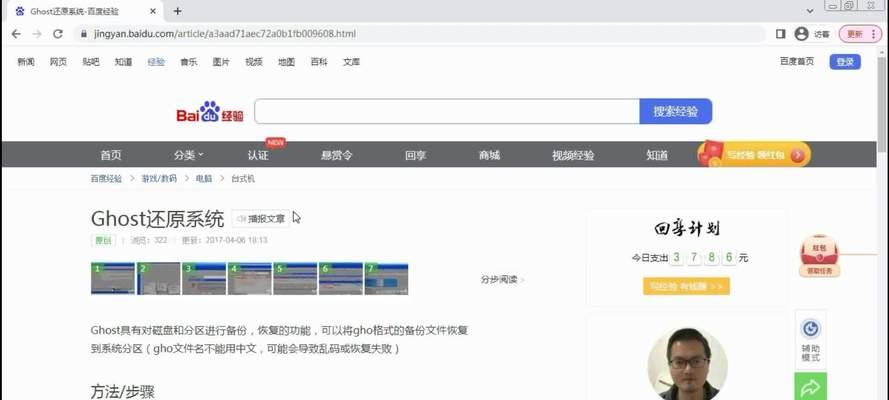Open 地图 in top navigation

click(286, 62)
